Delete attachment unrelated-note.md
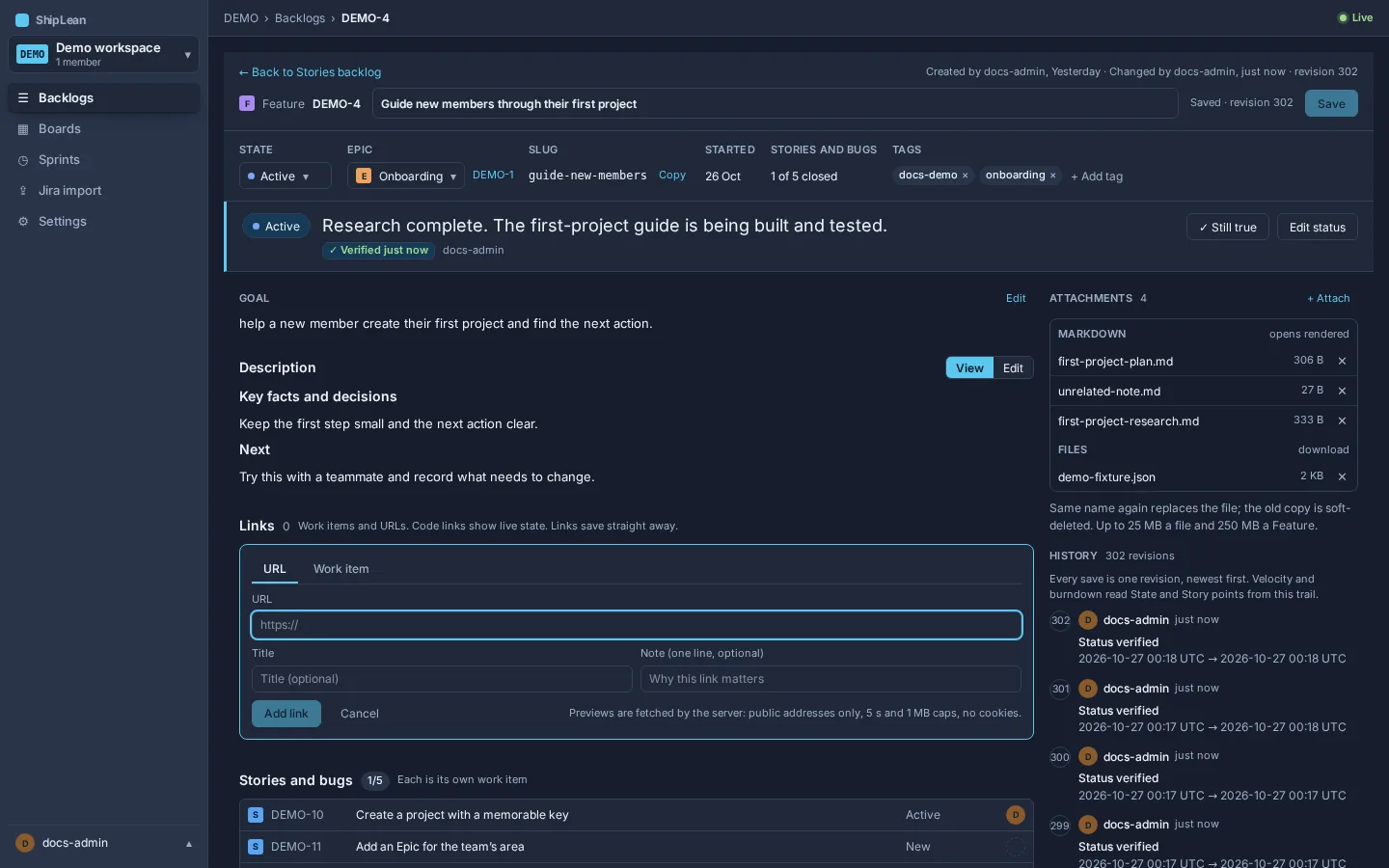 pyautogui.click(x=1342, y=391)
